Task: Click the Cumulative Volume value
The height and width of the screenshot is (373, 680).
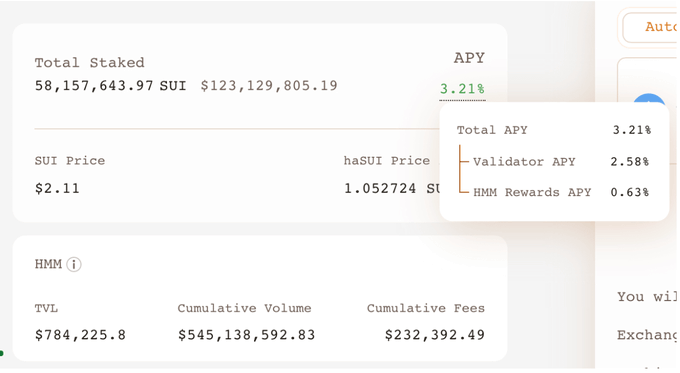Action: [x=246, y=335]
